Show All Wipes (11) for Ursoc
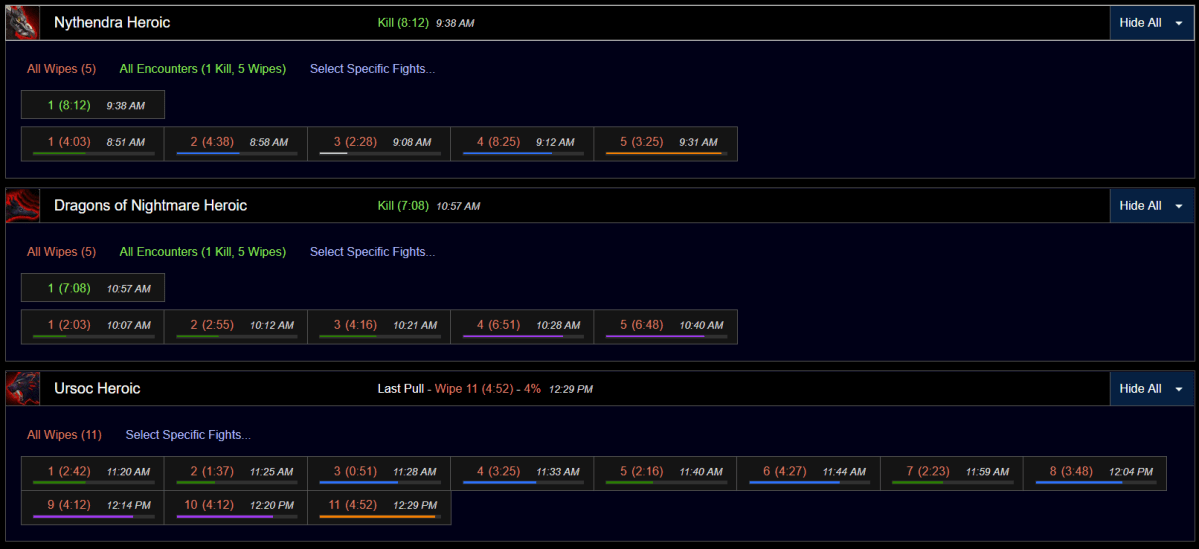This screenshot has width=1199, height=549. [64, 435]
